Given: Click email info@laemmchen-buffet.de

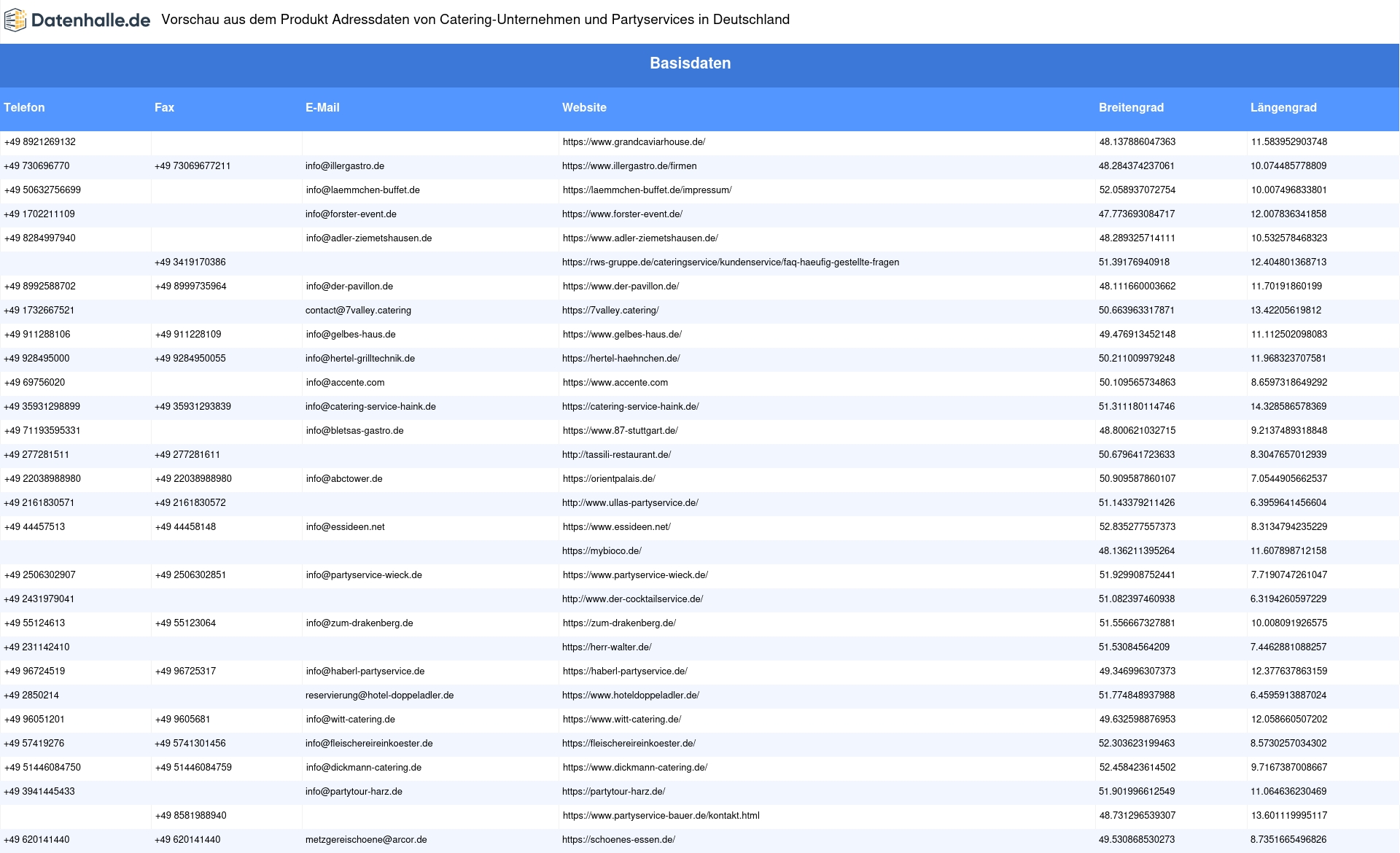Looking at the screenshot, I should pyautogui.click(x=362, y=190).
